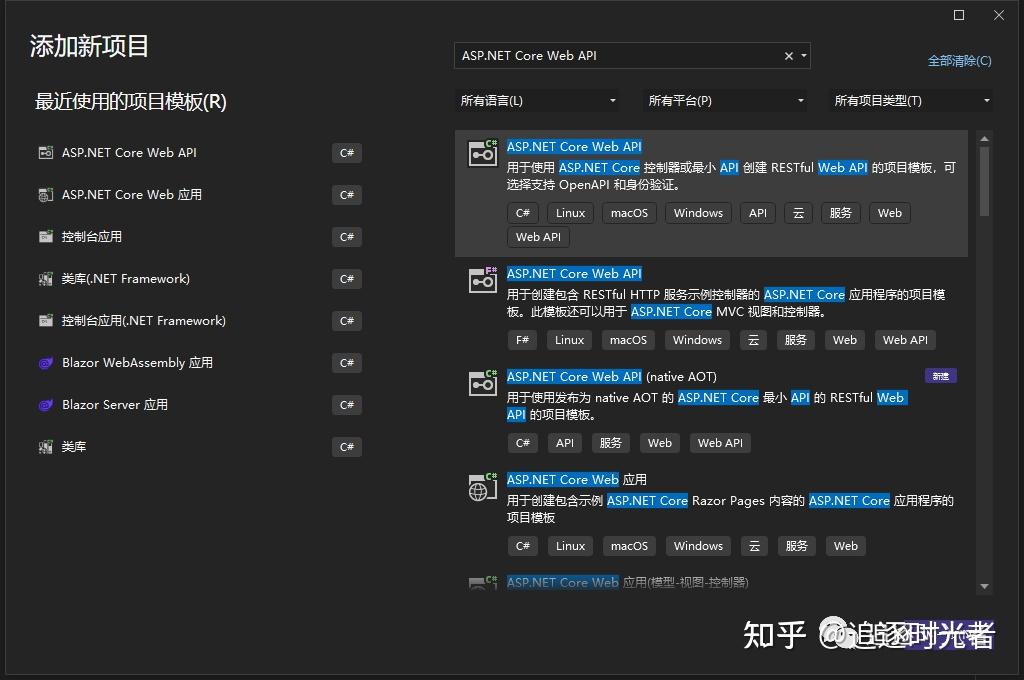Click the 全部清除(C) link
Image resolution: width=1024 pixels, height=680 pixels.
coord(959,60)
